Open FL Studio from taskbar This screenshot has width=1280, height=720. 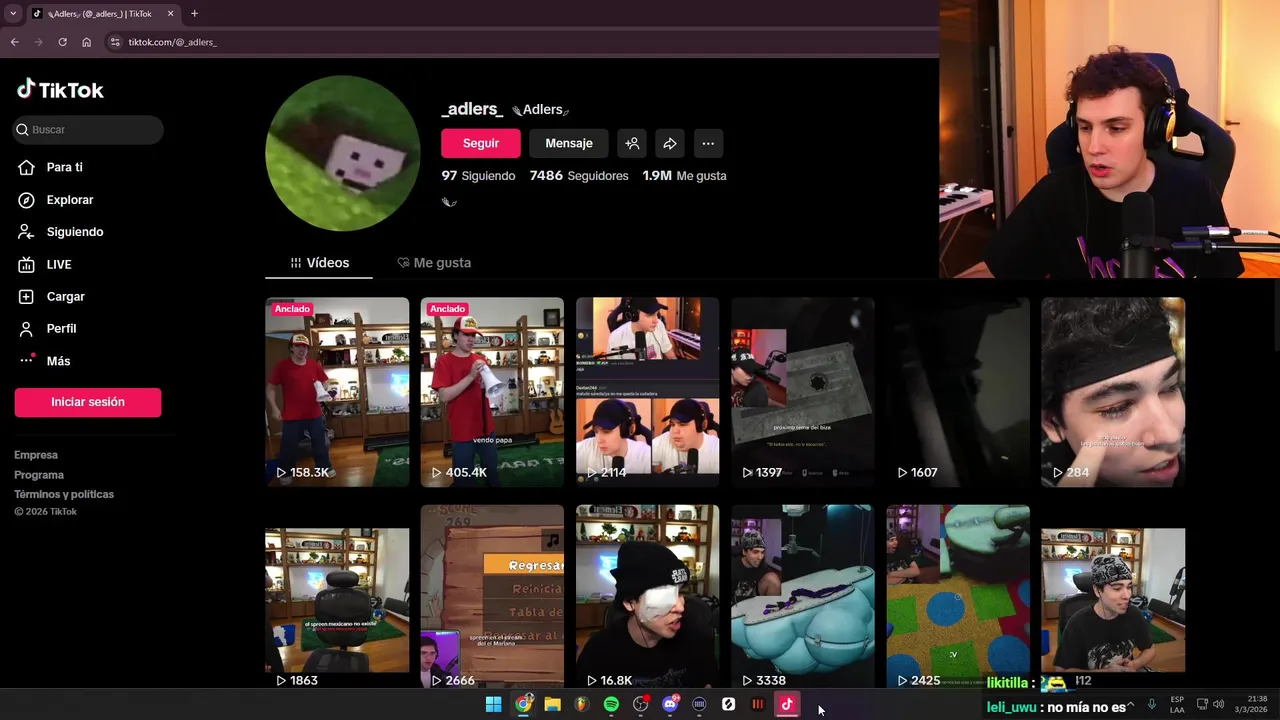(x=582, y=704)
